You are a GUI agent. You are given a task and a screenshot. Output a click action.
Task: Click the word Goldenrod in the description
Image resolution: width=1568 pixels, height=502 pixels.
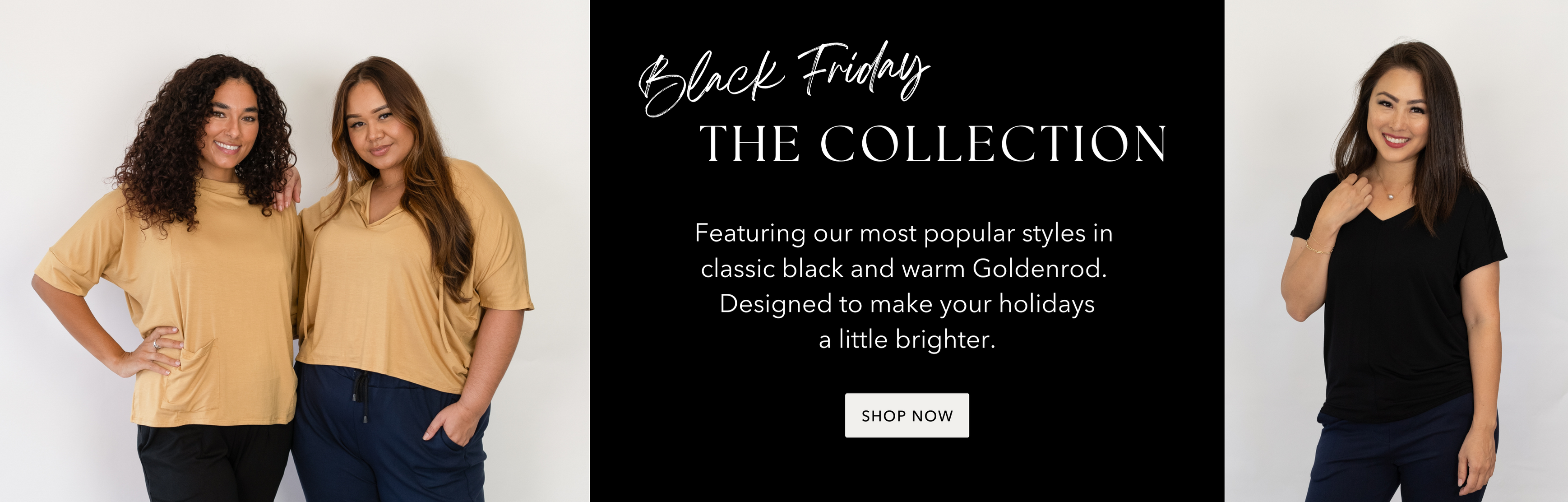(x=1039, y=269)
